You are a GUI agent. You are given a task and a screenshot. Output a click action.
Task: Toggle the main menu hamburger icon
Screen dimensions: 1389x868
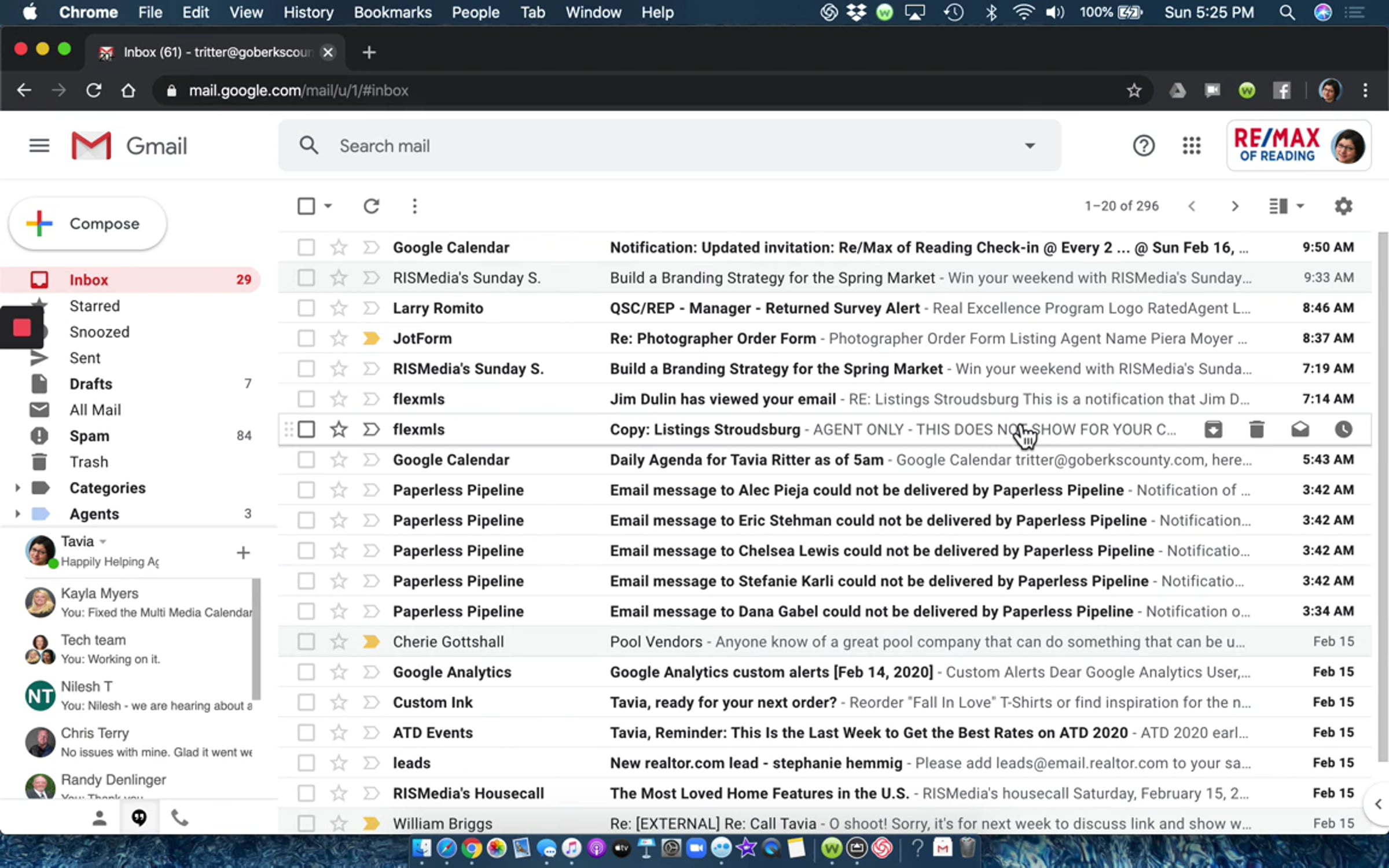coord(39,146)
